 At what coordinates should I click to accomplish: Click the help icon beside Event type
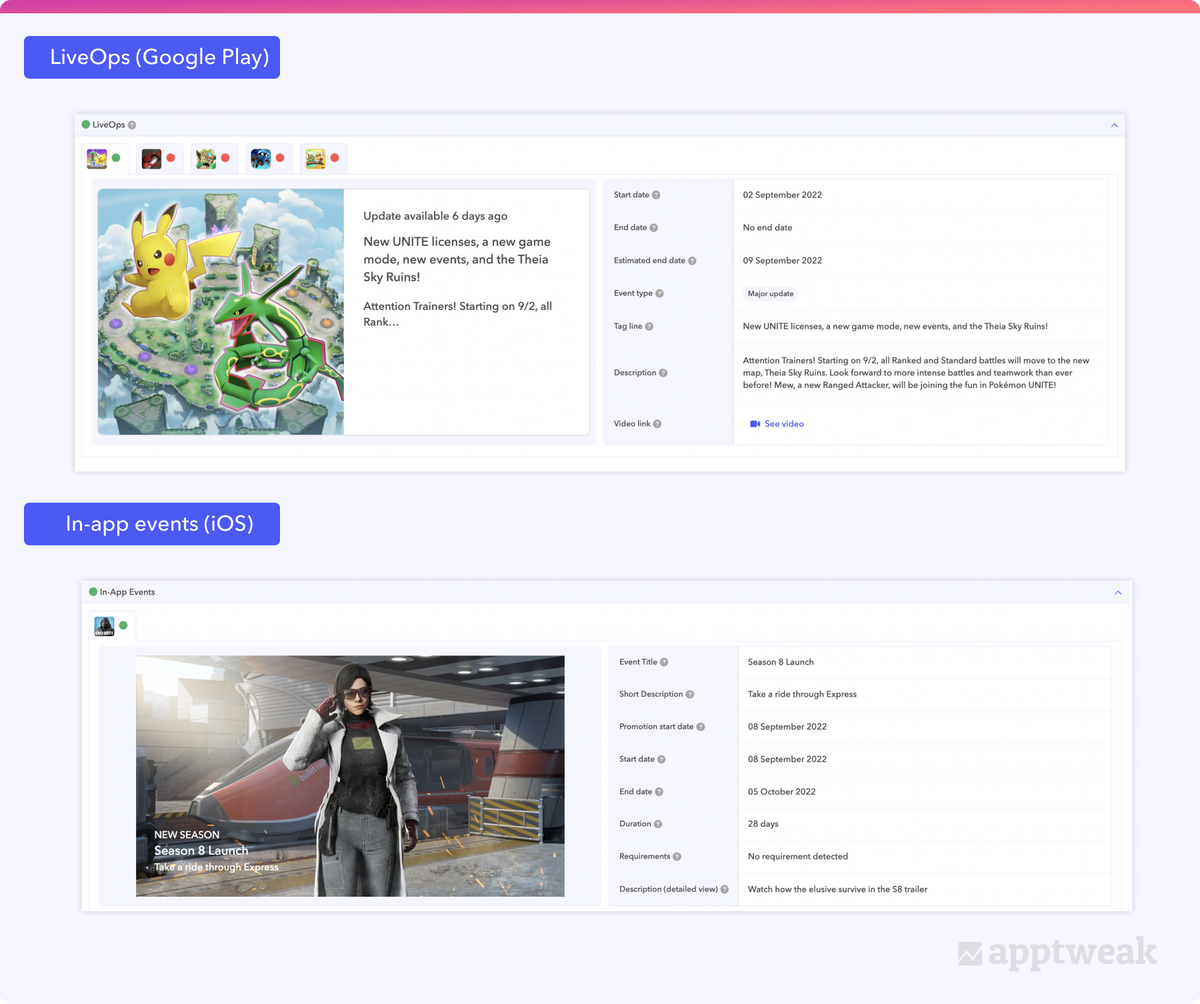(x=659, y=294)
